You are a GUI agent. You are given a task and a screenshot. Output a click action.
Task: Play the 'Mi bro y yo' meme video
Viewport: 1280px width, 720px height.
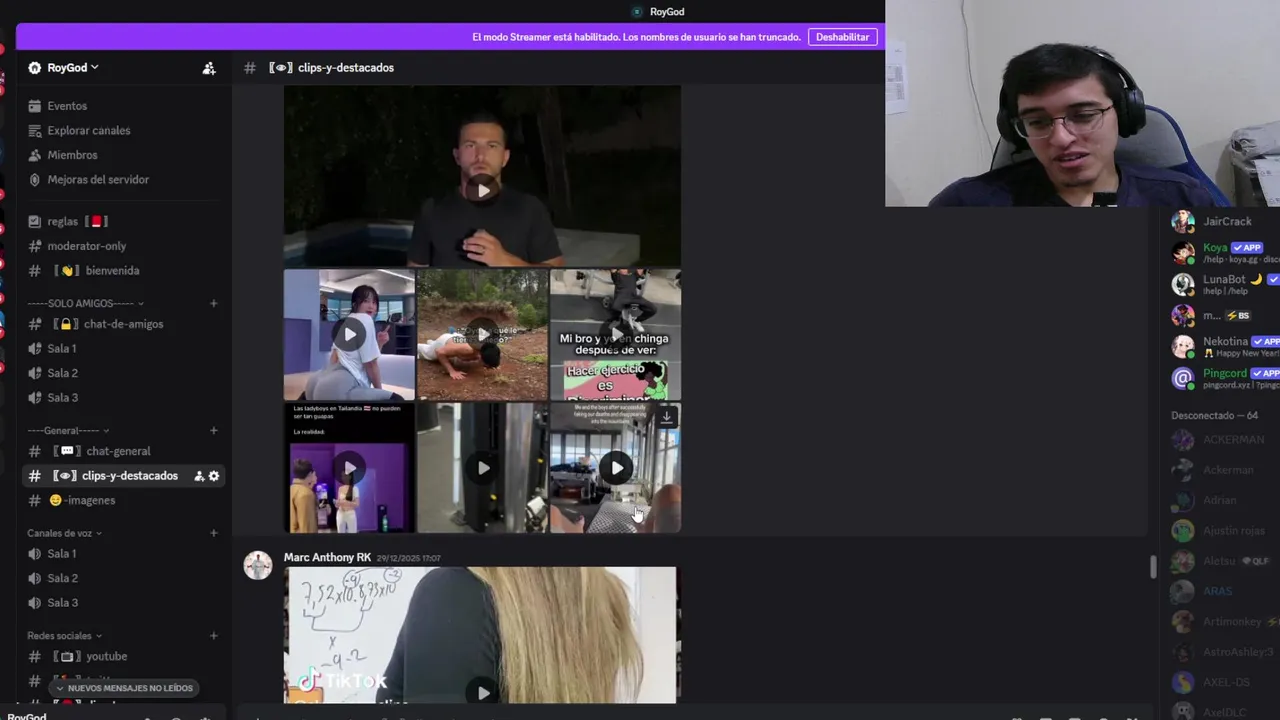point(616,335)
